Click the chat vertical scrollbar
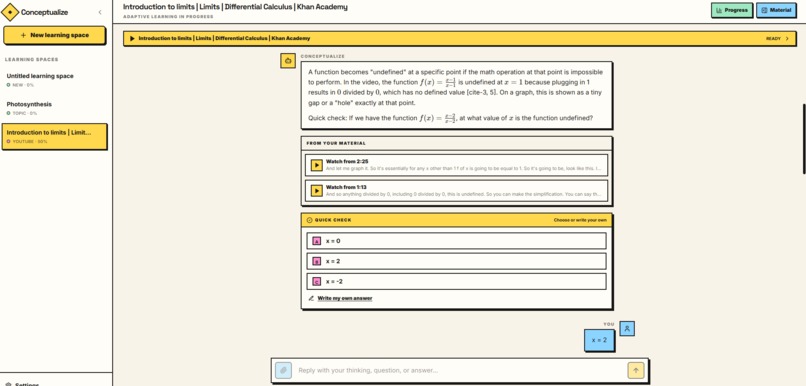Screen dimensions: 806x386 [x=804, y=139]
